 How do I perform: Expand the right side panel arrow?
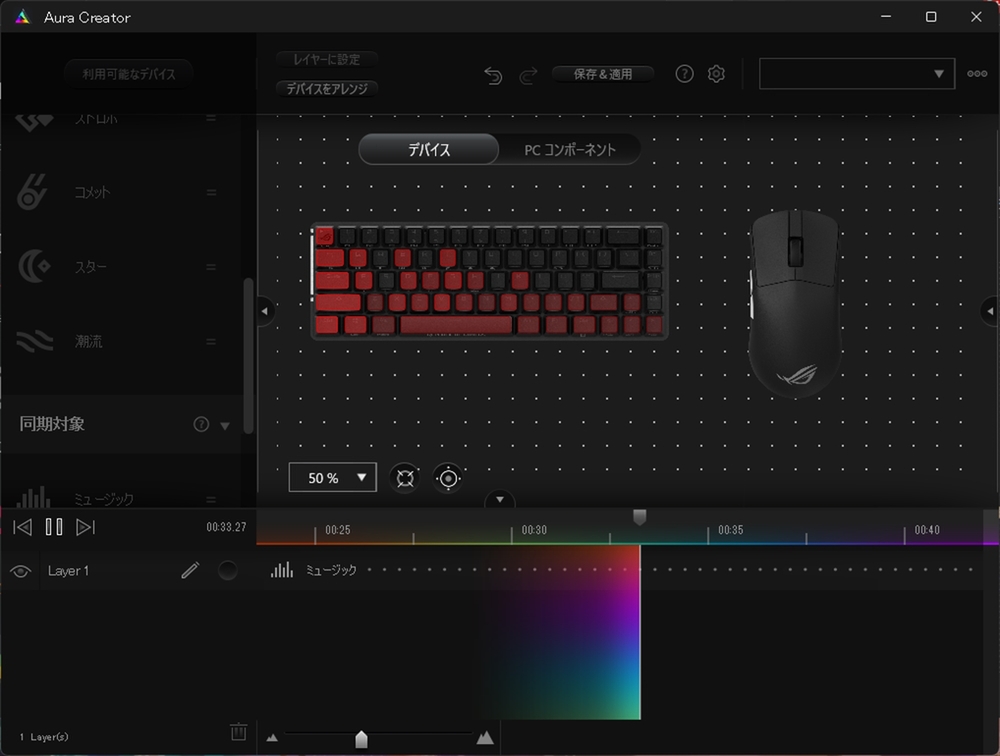990,311
